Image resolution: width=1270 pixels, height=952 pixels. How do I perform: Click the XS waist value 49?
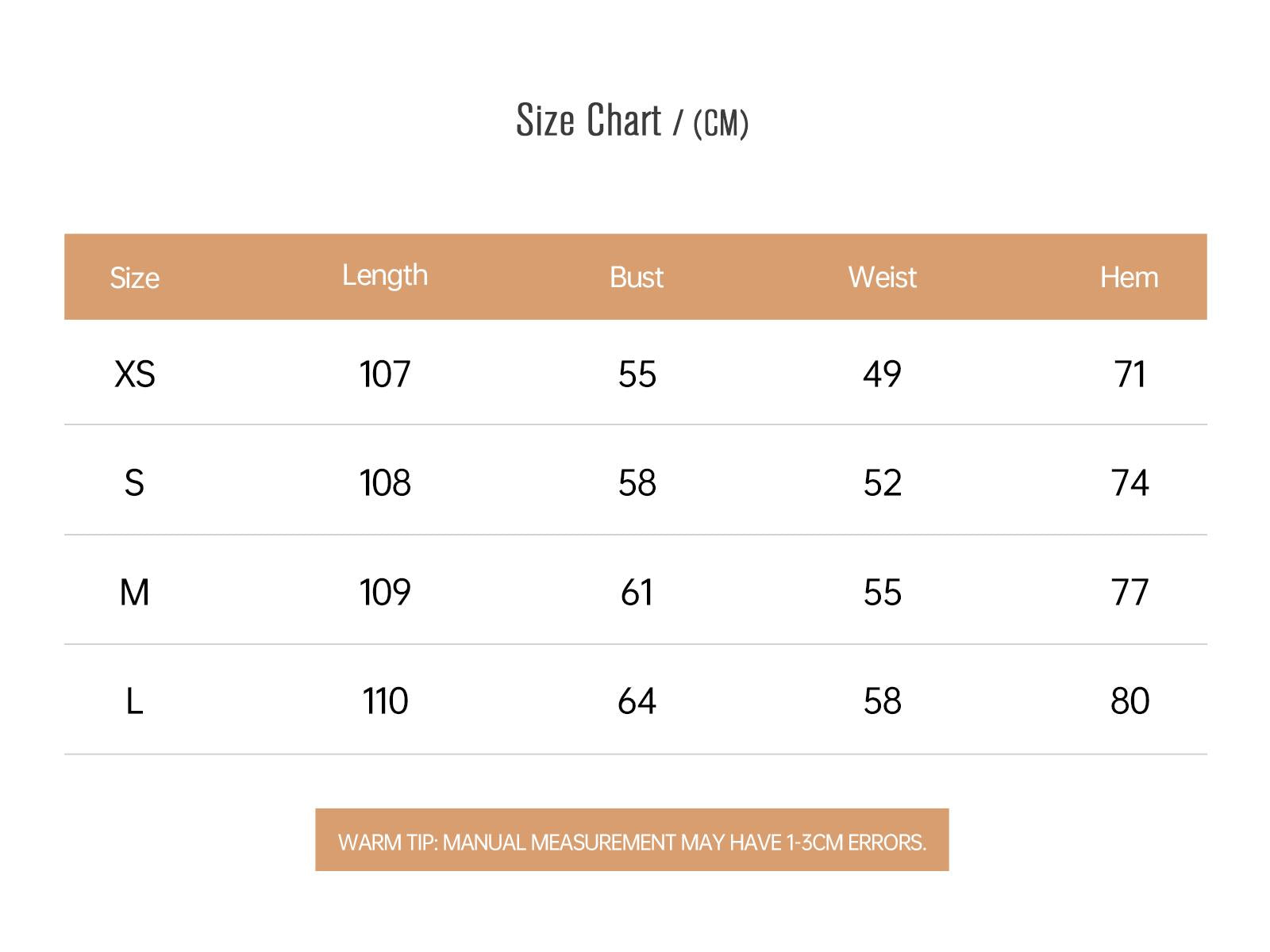883,374
